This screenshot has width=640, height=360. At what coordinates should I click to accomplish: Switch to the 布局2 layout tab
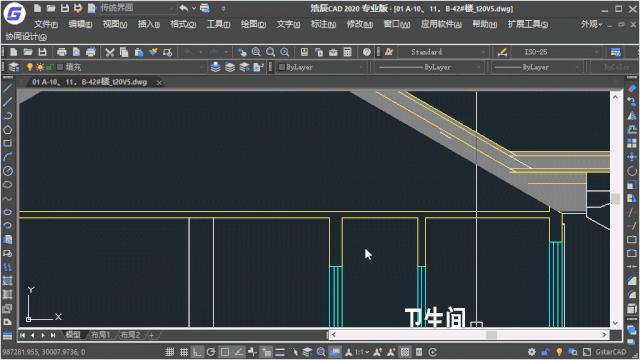pos(130,335)
